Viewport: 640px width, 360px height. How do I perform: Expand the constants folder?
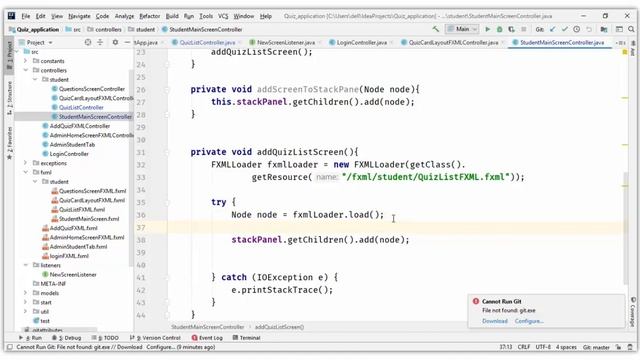coord(25,61)
